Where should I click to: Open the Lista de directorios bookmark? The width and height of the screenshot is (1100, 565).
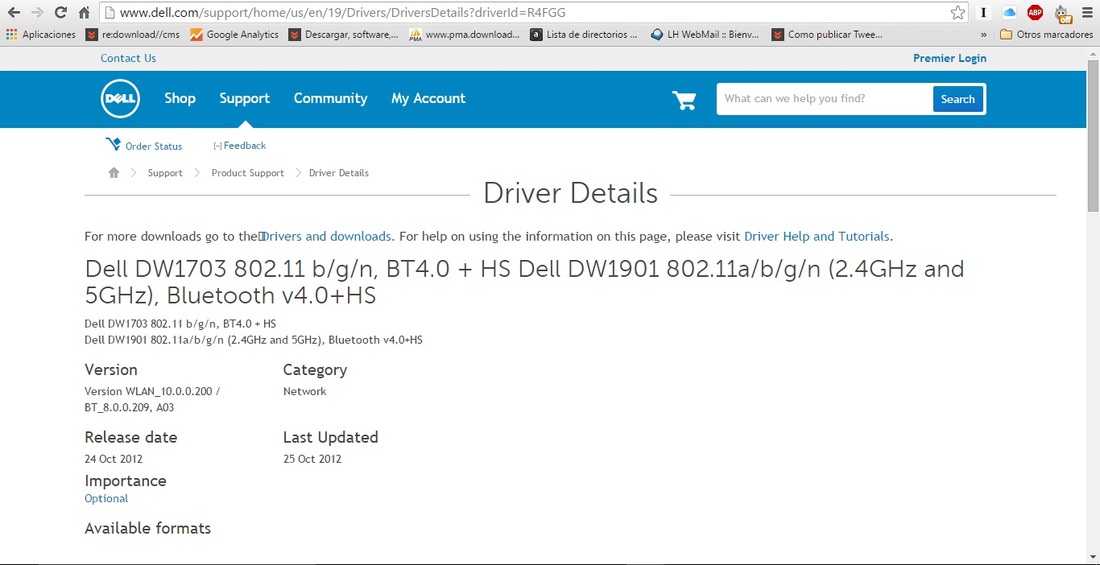tap(584, 34)
